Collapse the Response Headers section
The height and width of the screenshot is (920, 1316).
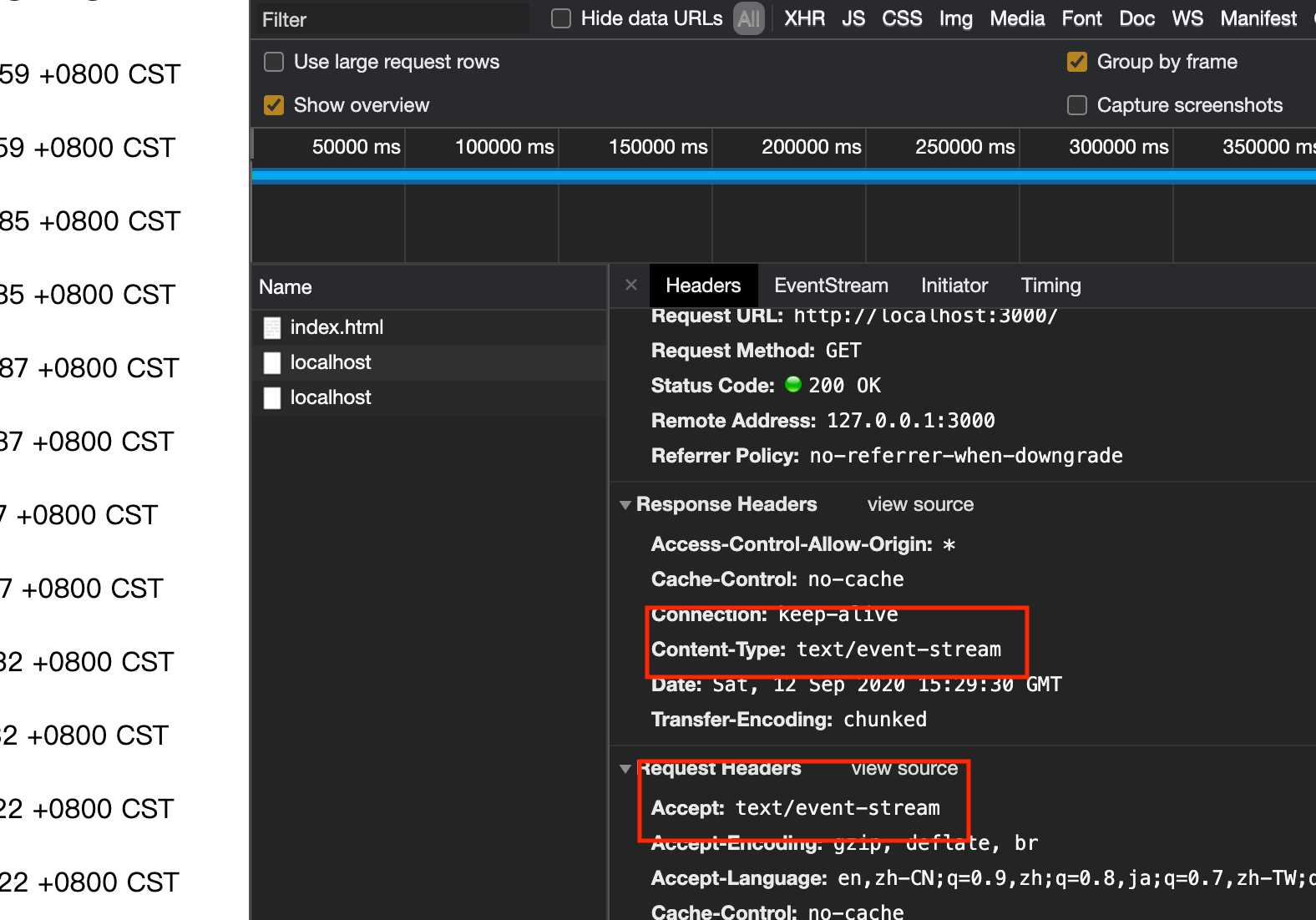[x=625, y=505]
